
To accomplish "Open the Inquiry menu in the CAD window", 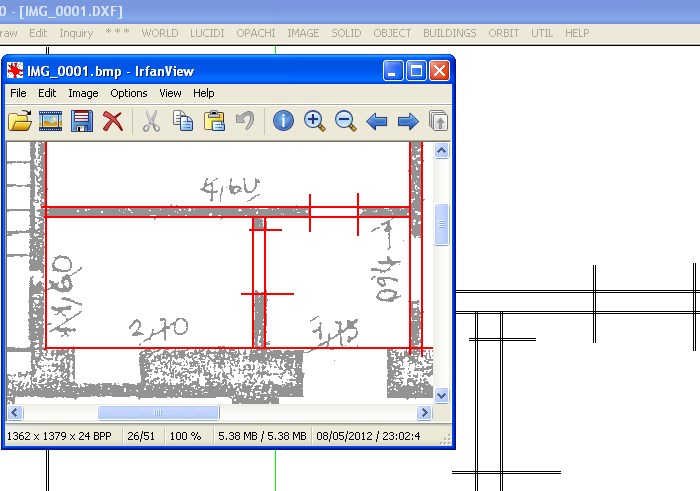I will coord(76,33).
